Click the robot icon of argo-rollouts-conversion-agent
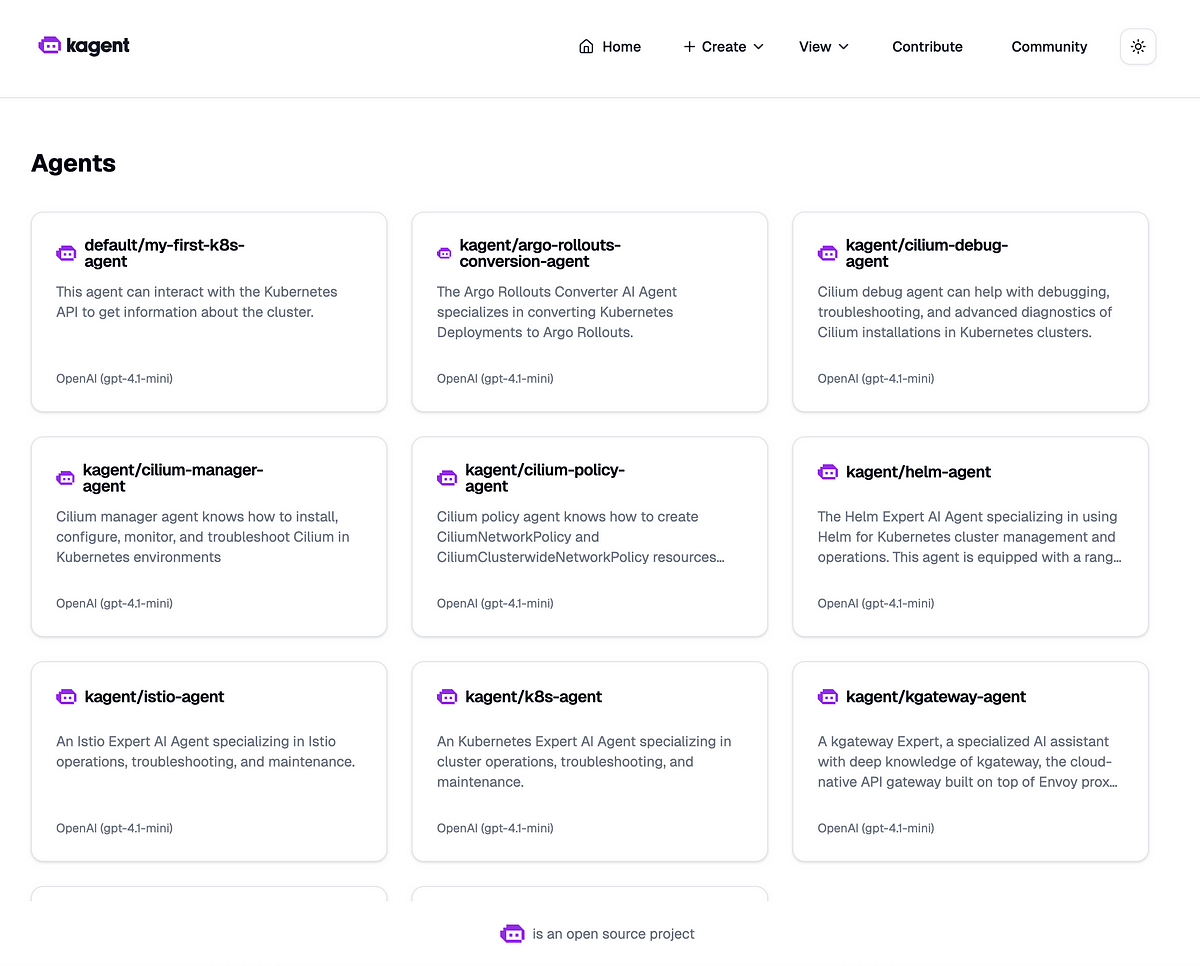 pos(444,253)
